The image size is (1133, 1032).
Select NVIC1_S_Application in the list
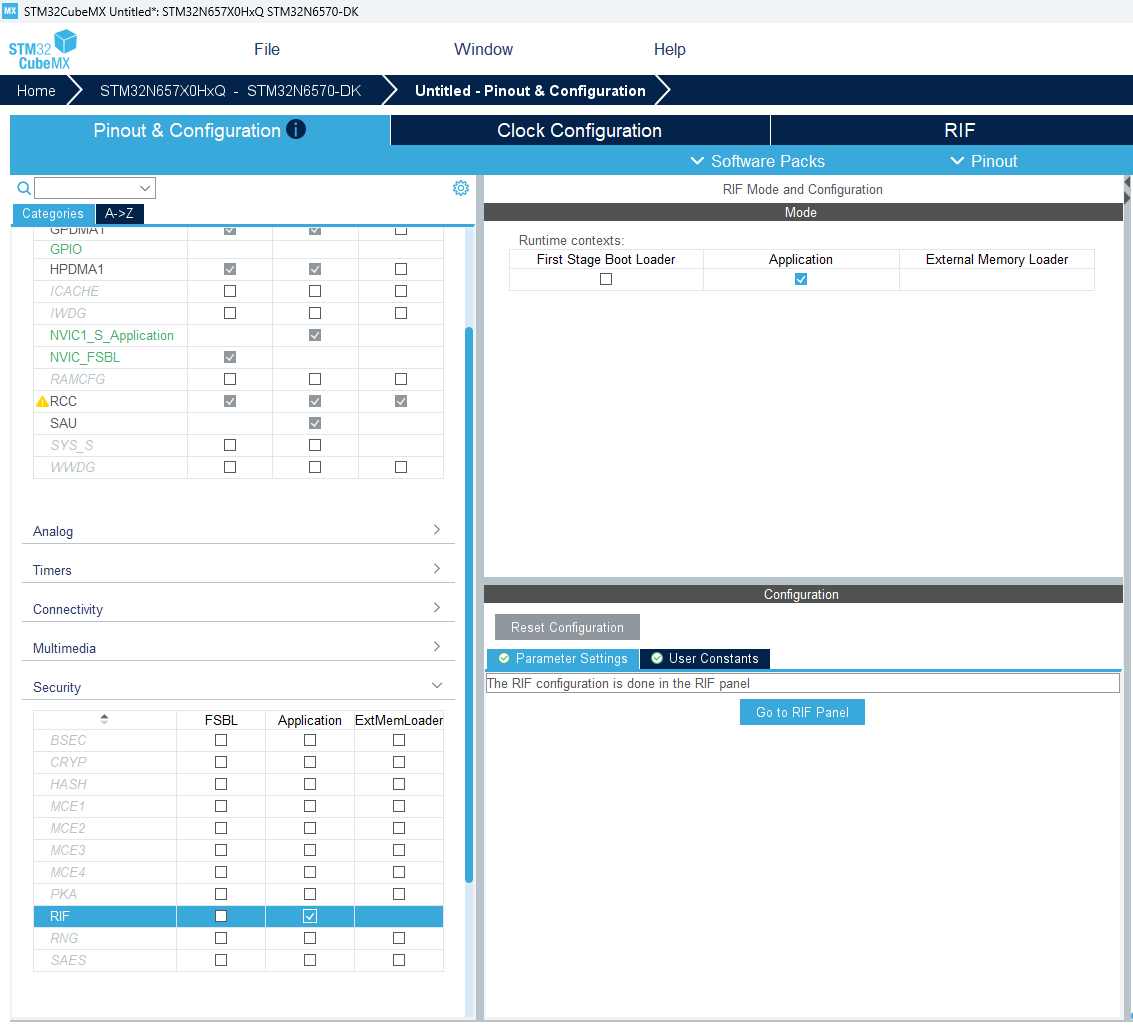point(111,335)
